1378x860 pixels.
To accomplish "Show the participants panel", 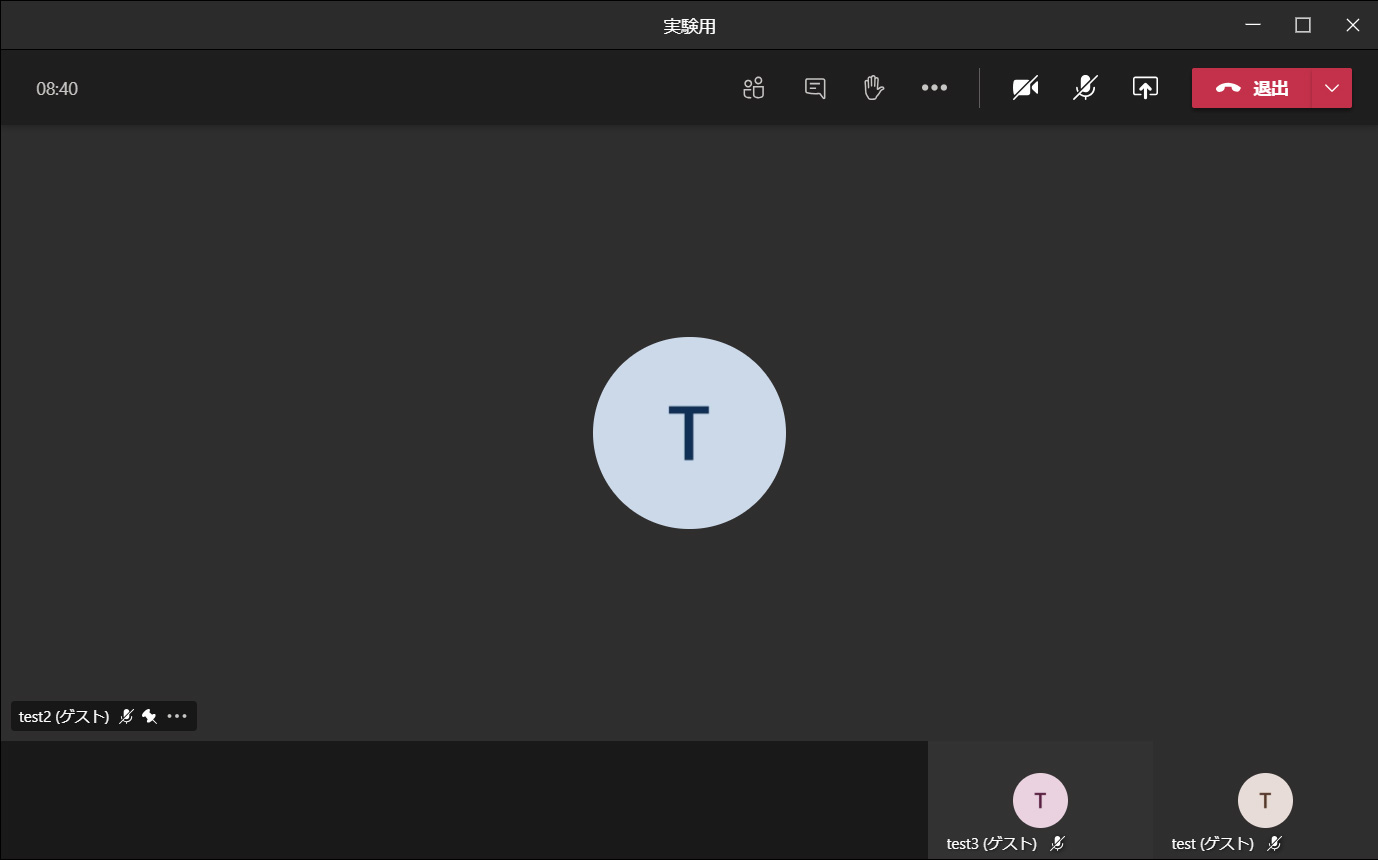I will coord(754,88).
